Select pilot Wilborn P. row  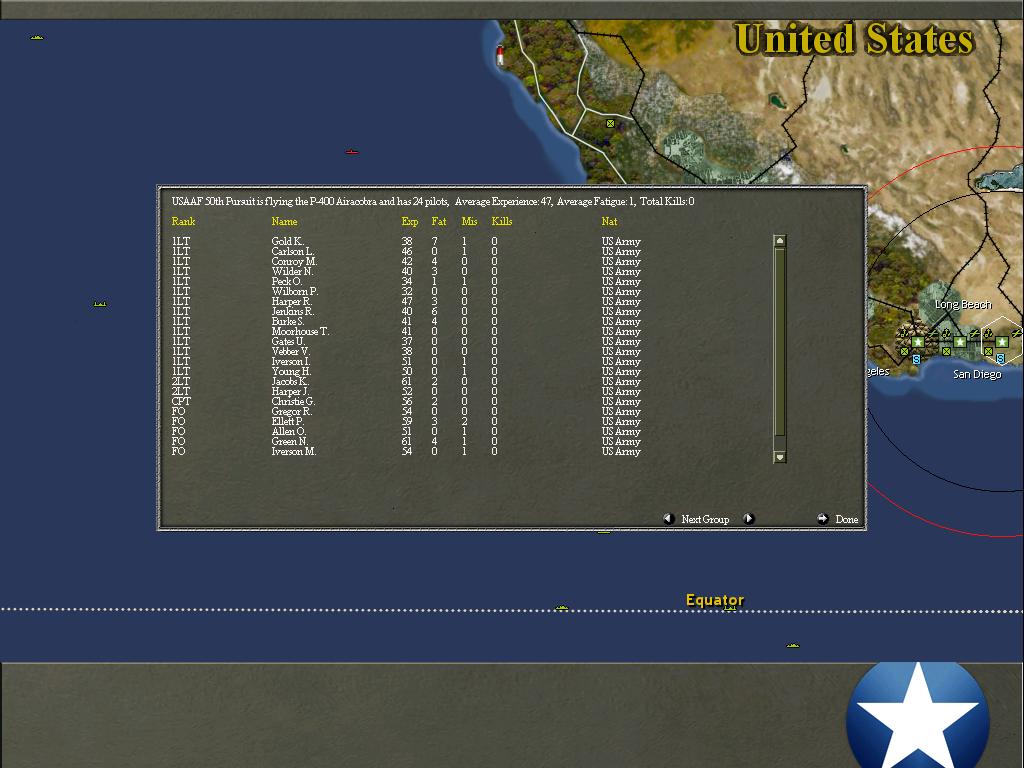tap(406, 291)
